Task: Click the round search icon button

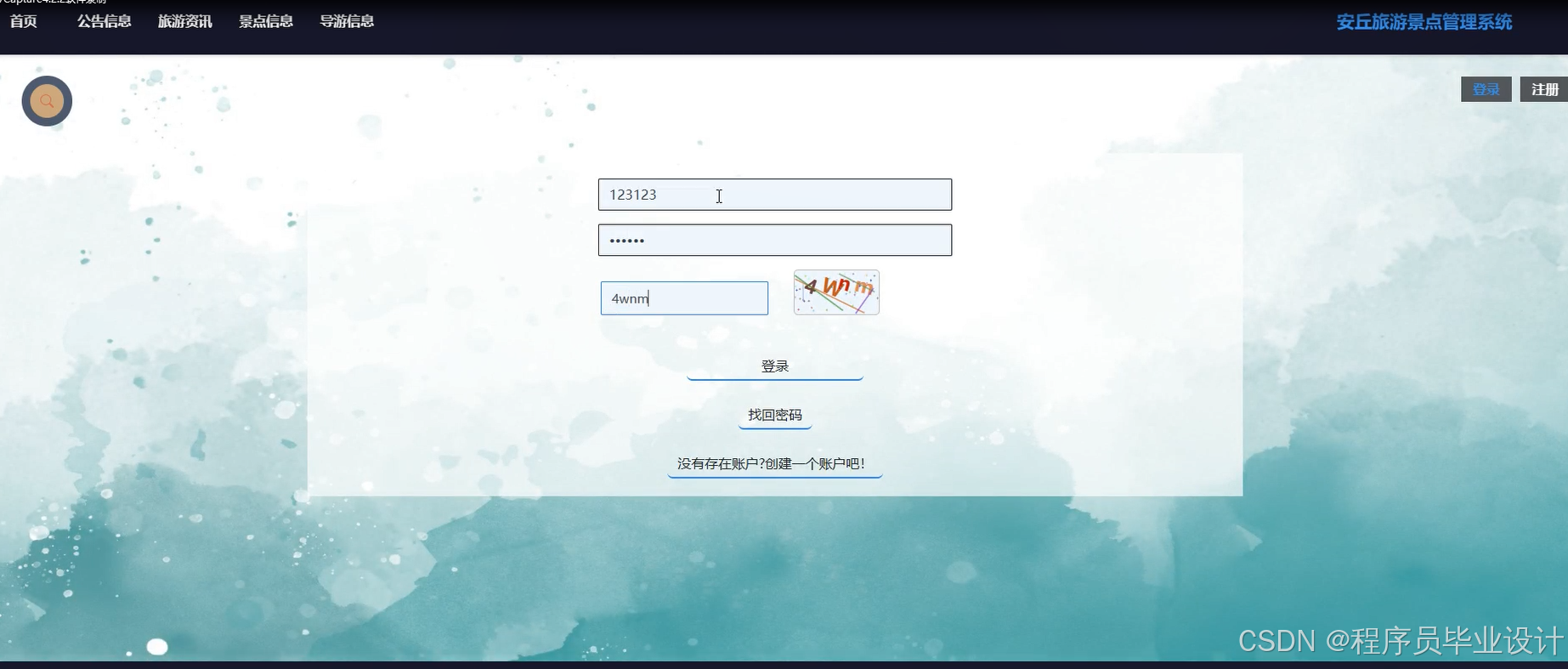Action: pos(47,101)
